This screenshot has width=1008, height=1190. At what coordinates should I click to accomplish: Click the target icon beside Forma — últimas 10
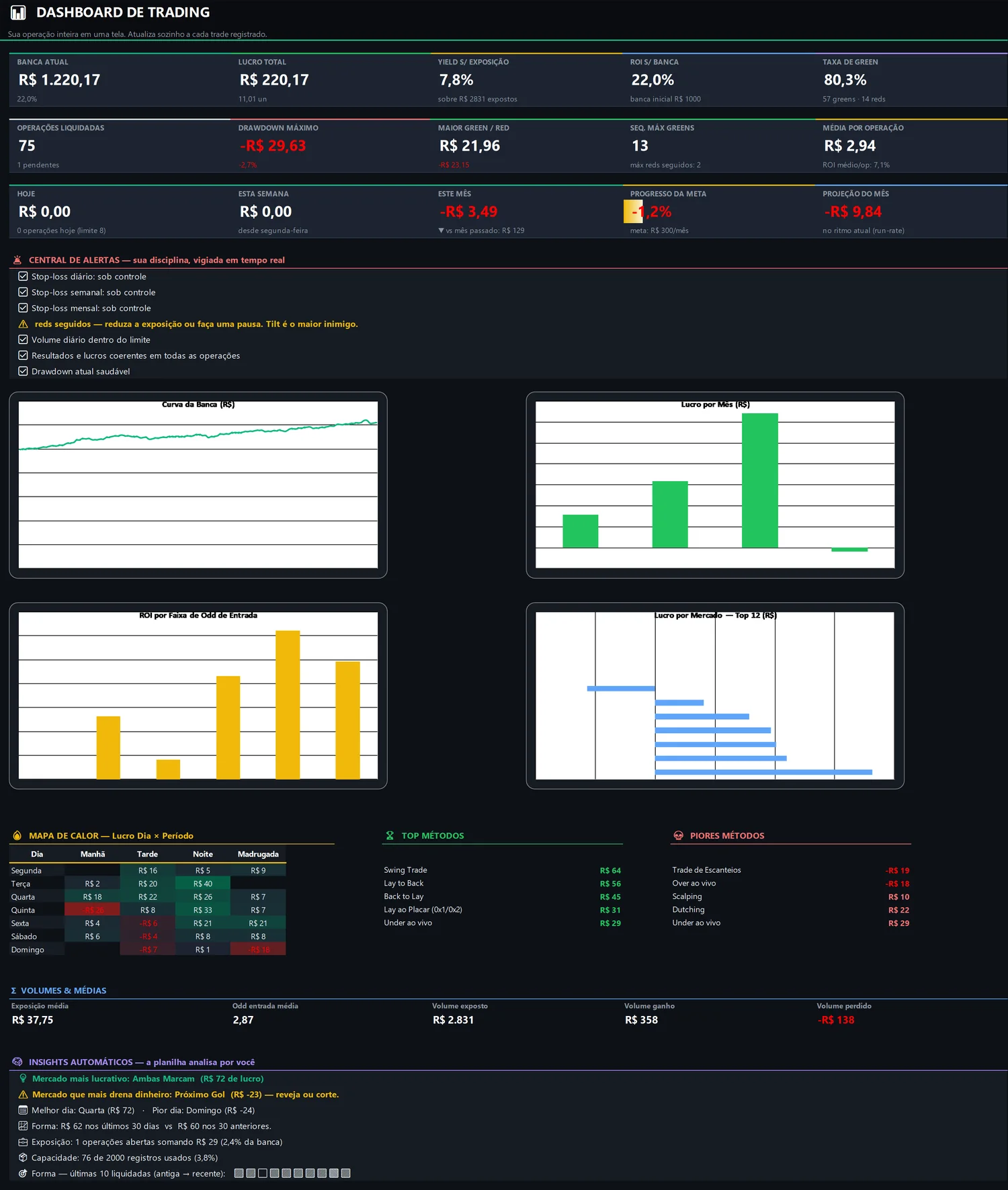click(23, 1174)
